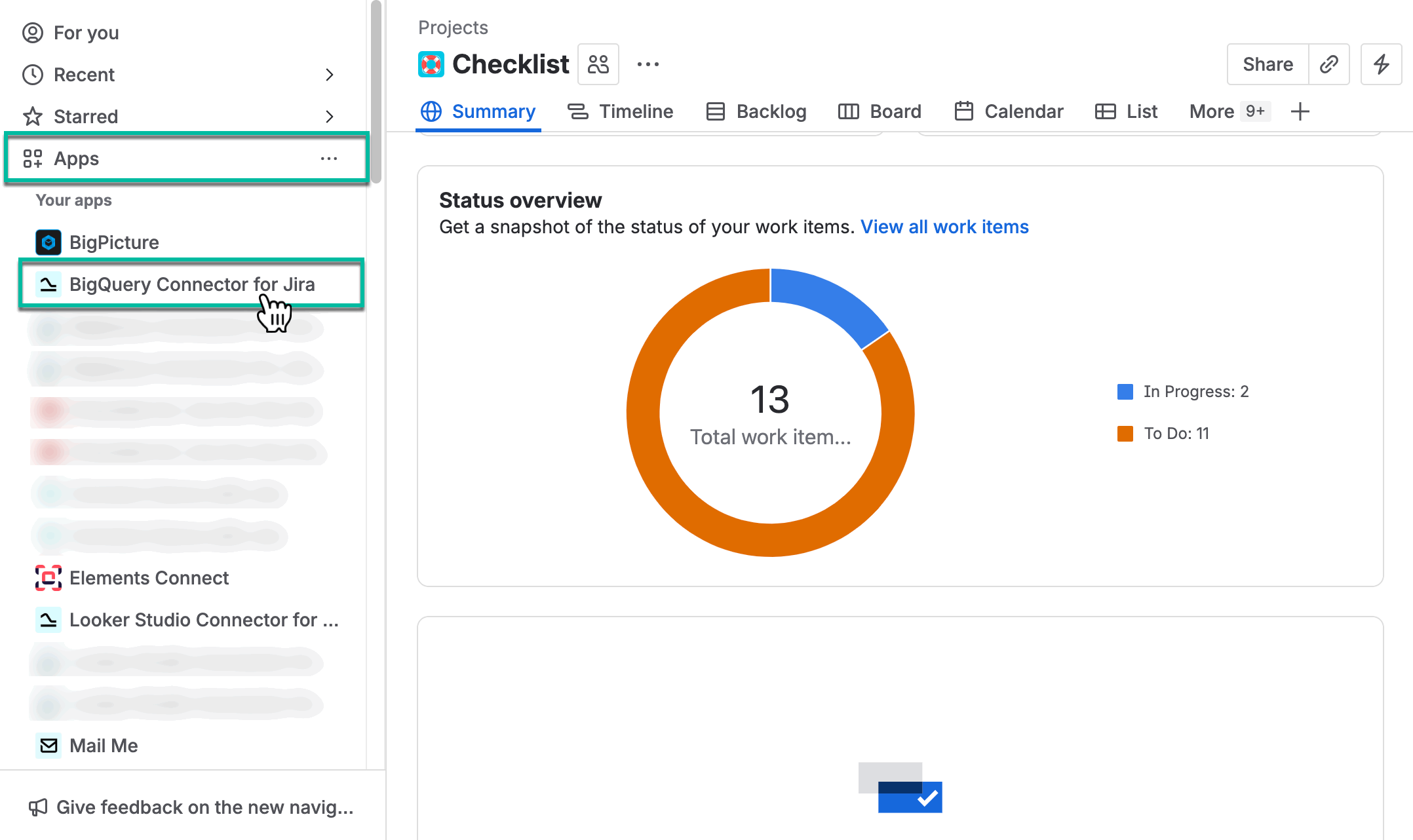
Task: Expand the Recent section chevron
Action: [x=329, y=75]
